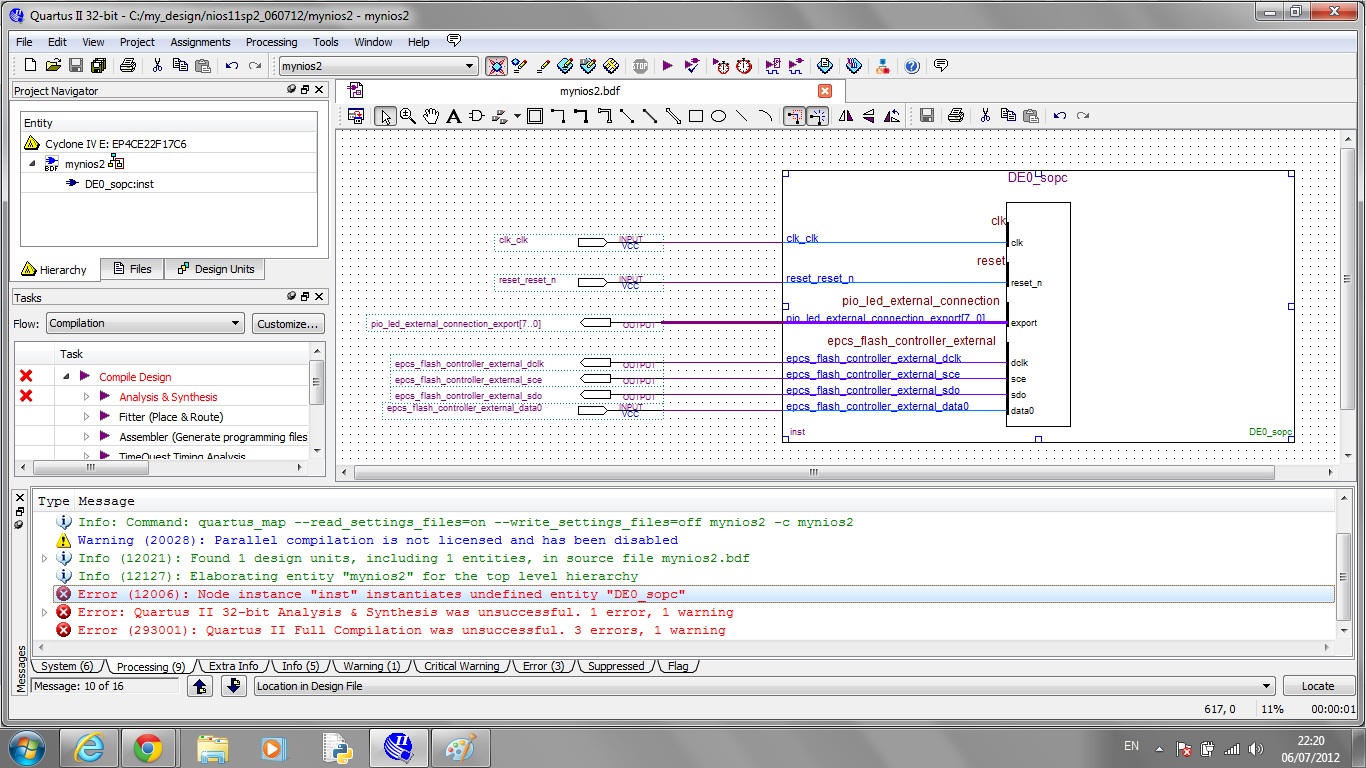The image size is (1366, 768).
Task: Select the Zoom tool in schematic toolbar
Action: (x=408, y=116)
